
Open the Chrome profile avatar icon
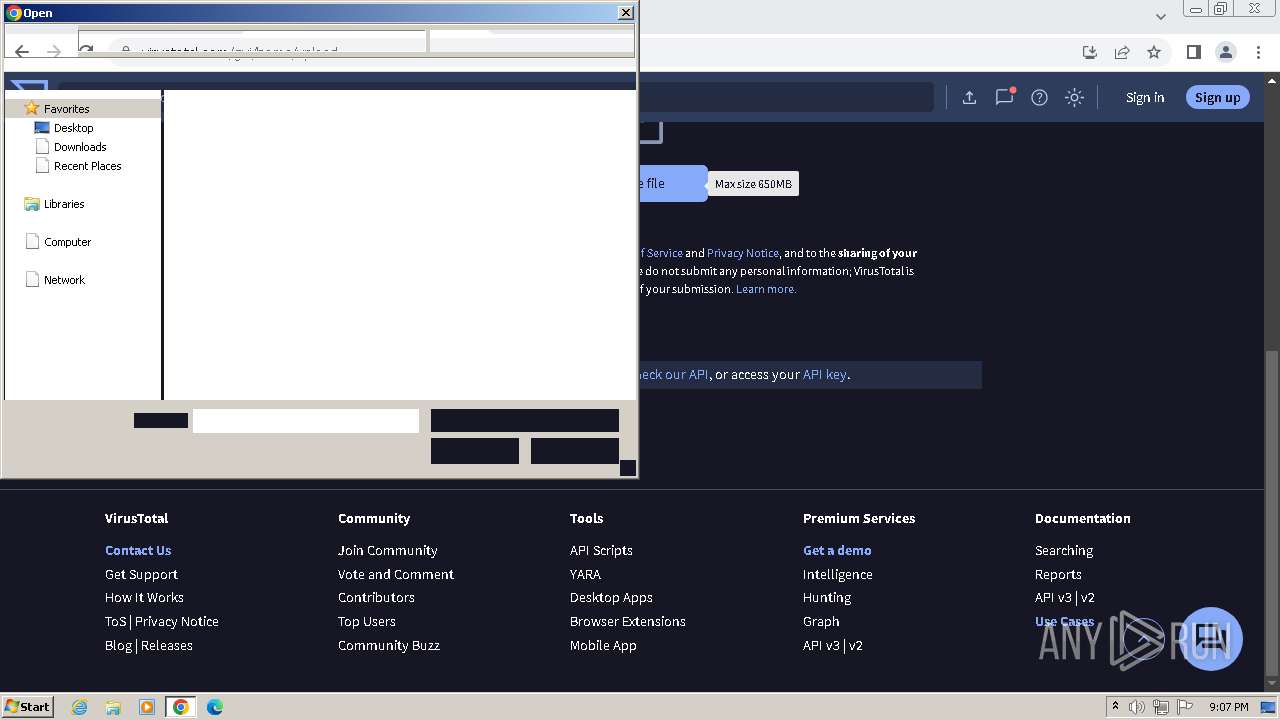tap(1225, 52)
